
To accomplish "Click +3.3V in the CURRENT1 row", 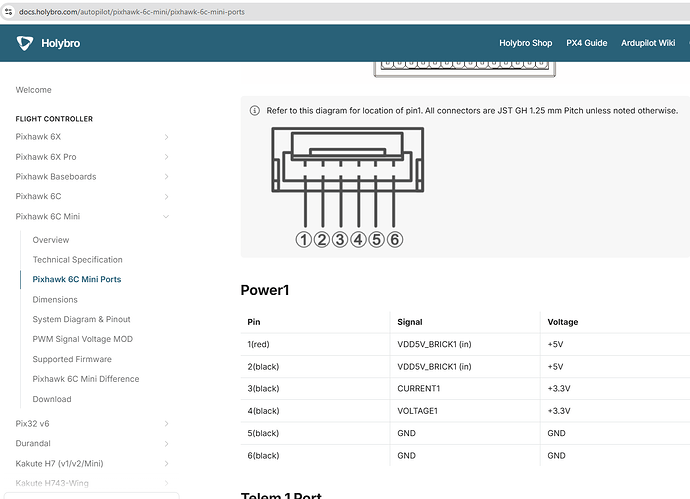I will pyautogui.click(x=559, y=389).
